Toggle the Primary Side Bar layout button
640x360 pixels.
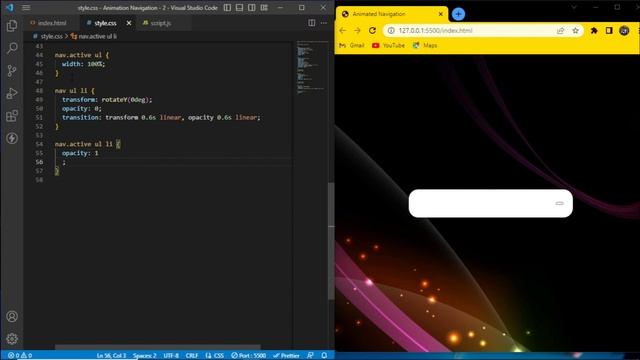click(227, 7)
